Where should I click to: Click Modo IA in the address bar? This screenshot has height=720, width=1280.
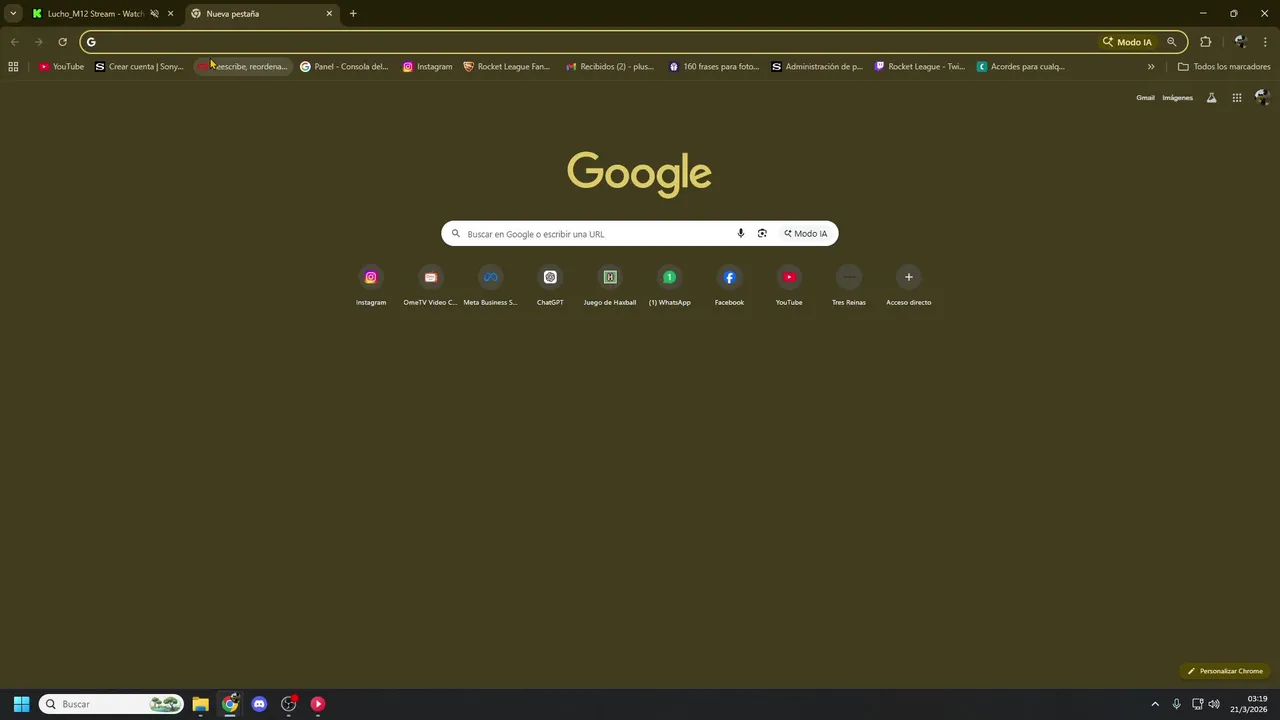click(x=1127, y=42)
